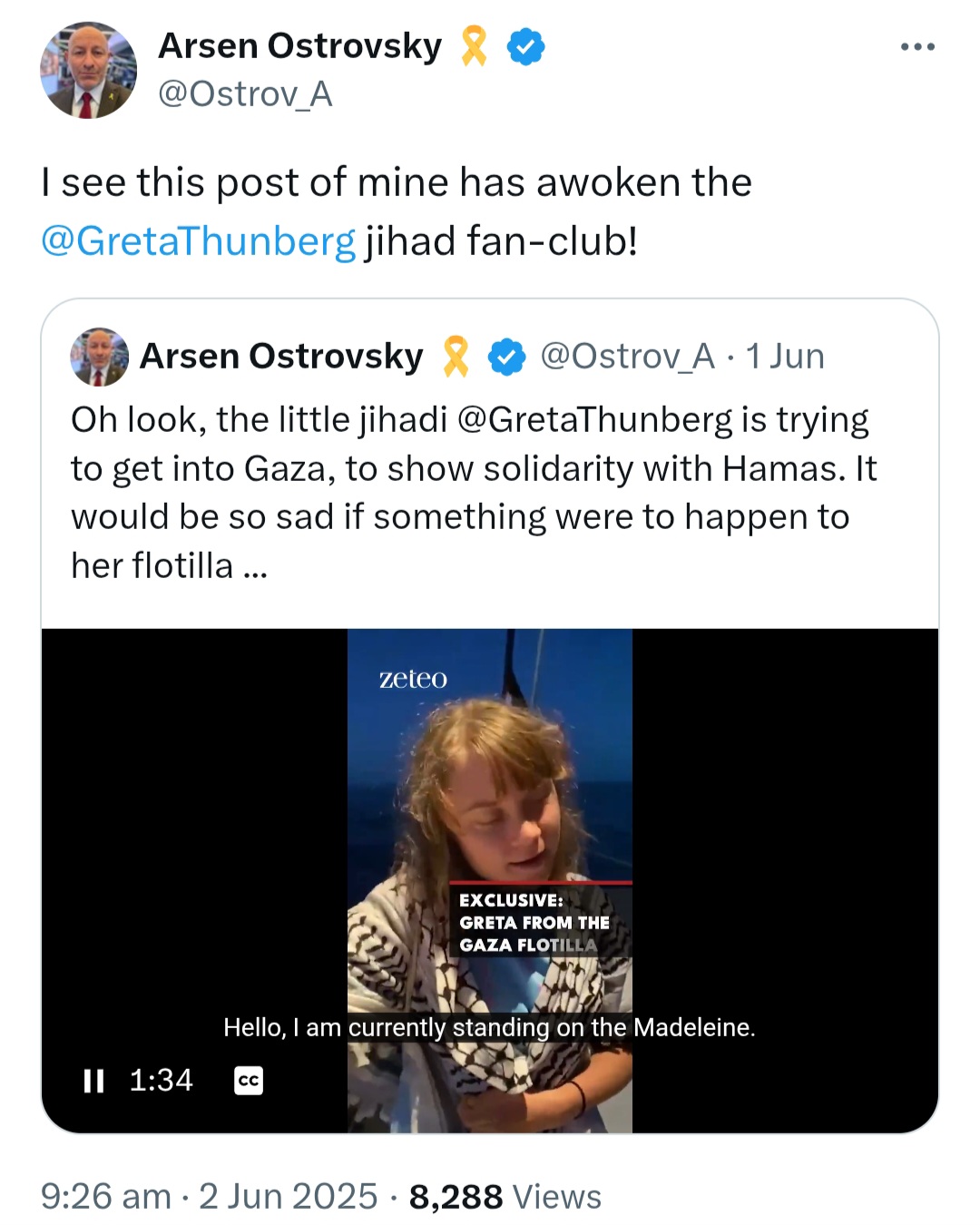This screenshot has height=1225, width=980.
Task: Click the zeteo logo on the video
Action: click(413, 679)
